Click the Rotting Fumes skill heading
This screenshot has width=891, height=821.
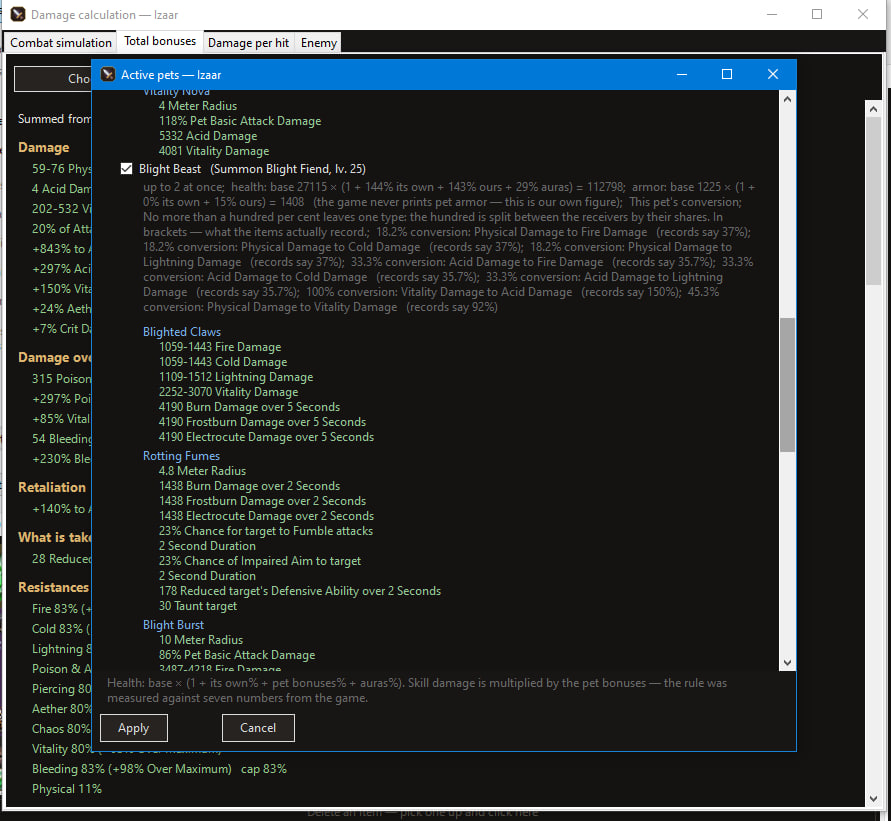[x=181, y=456]
